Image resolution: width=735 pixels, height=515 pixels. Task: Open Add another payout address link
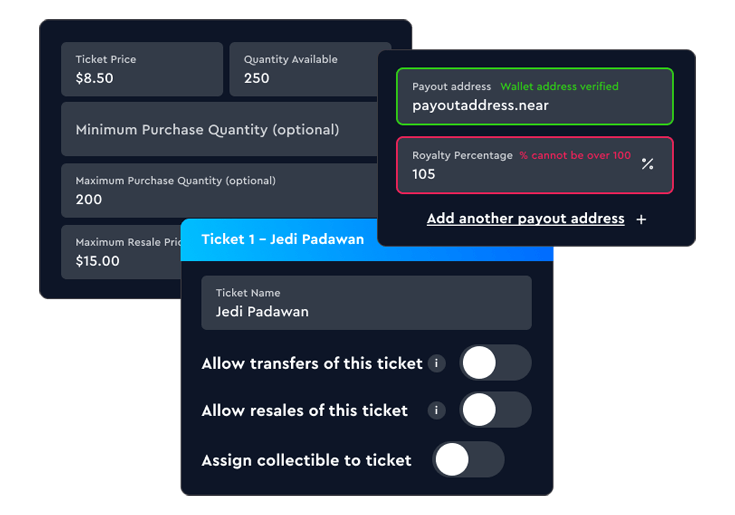(525, 219)
